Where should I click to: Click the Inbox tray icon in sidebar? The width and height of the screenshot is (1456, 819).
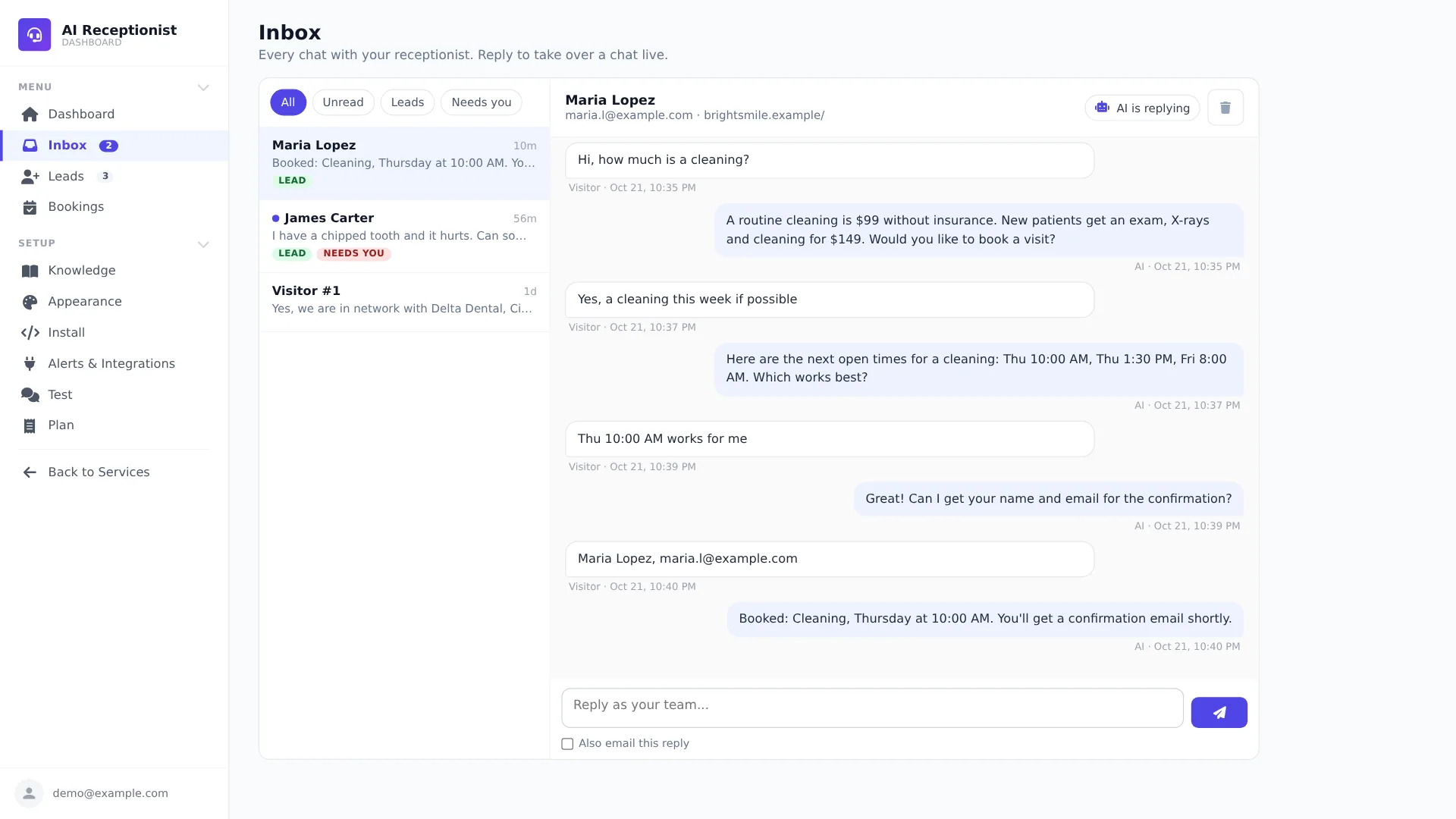(30, 146)
